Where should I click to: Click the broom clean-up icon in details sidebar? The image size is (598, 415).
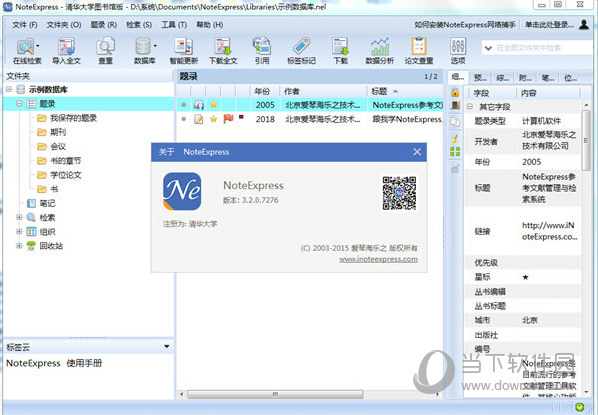coord(455,138)
